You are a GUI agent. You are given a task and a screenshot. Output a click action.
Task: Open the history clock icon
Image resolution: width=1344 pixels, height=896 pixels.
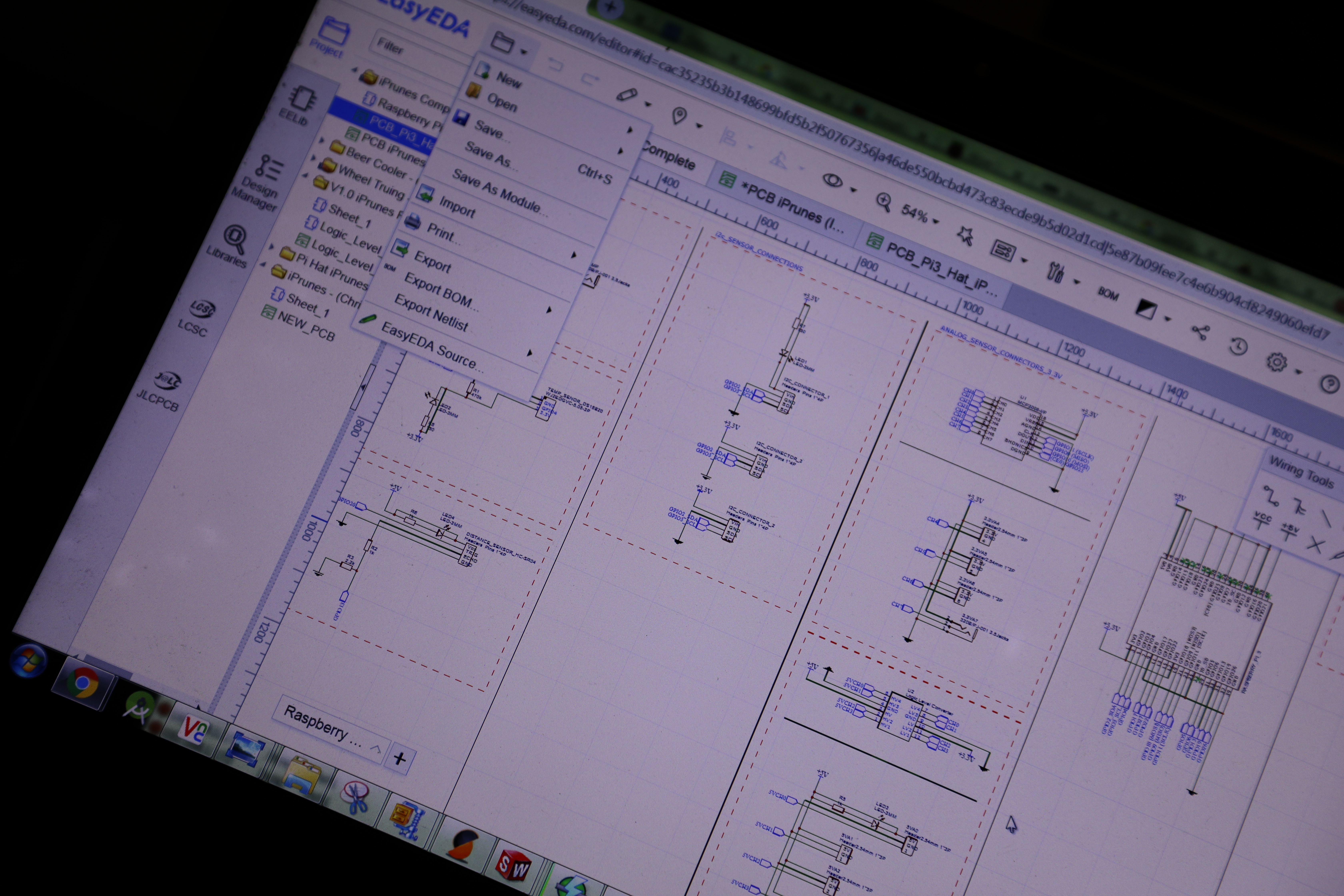coord(1238,346)
